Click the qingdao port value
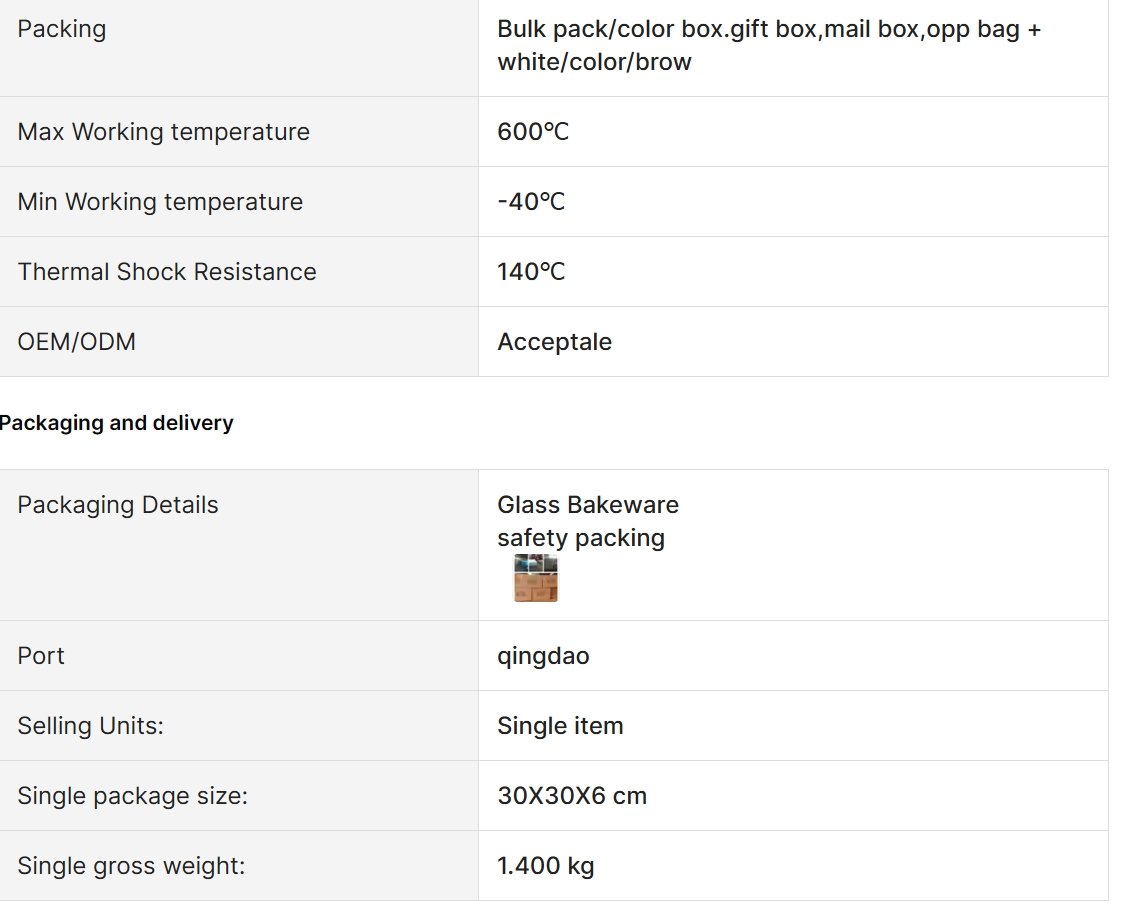The image size is (1128, 910). pos(543,656)
